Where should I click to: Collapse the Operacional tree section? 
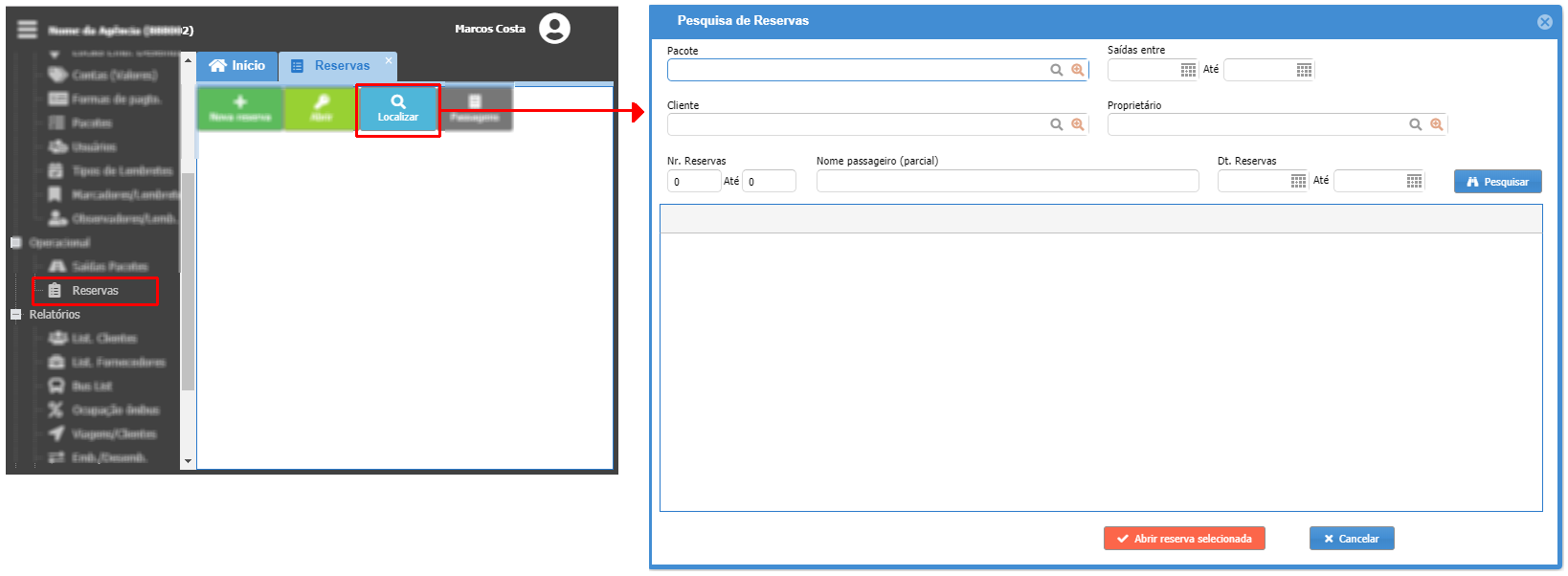point(15,243)
